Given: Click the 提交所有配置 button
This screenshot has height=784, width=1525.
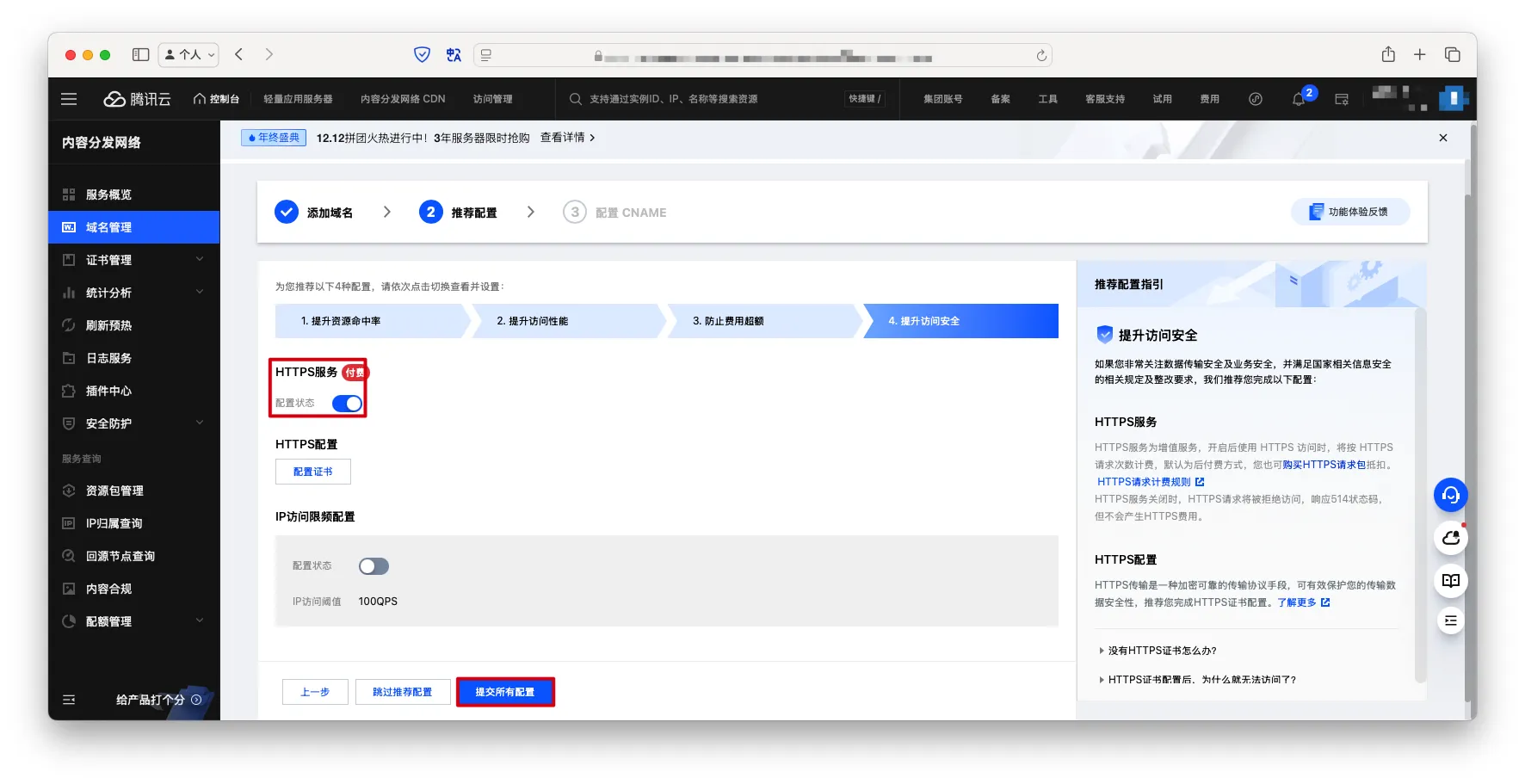Looking at the screenshot, I should click(x=505, y=692).
